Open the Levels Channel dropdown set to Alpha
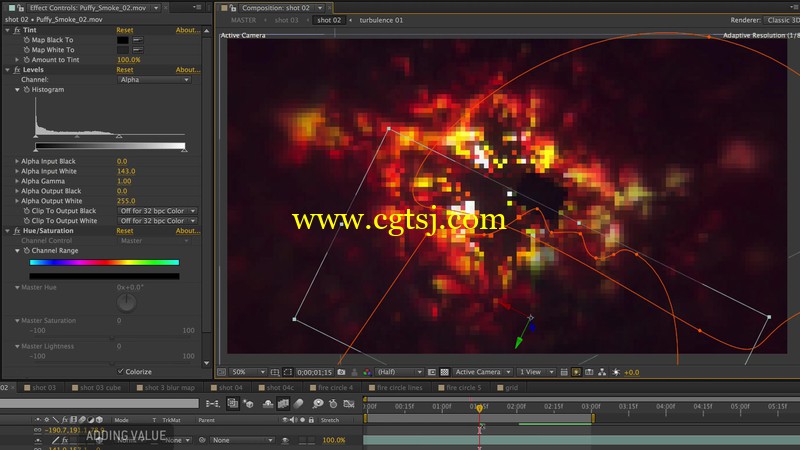 click(154, 80)
